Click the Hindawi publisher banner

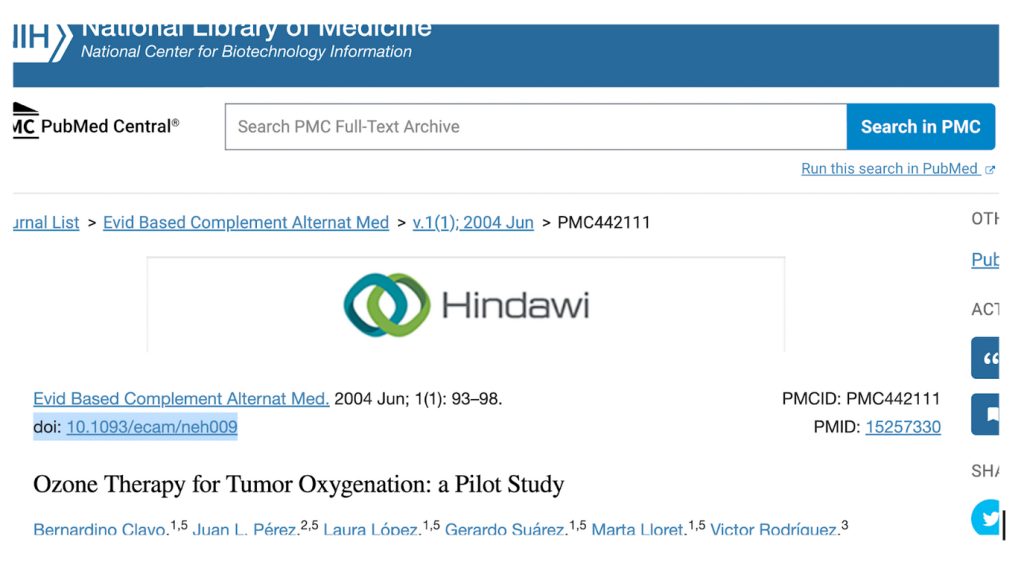466,305
